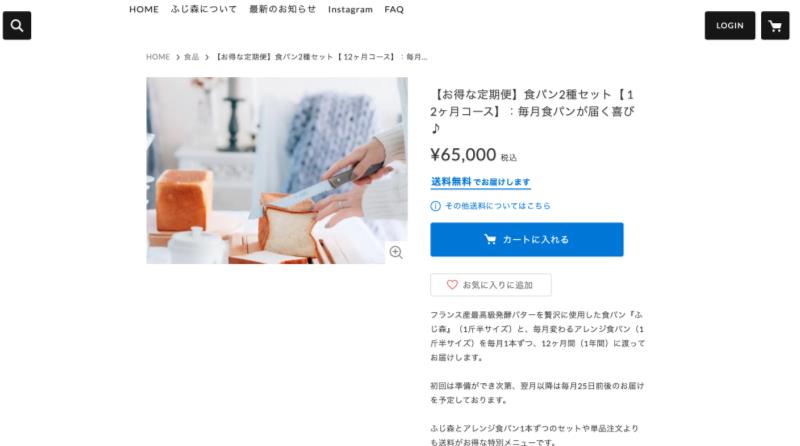Click first breadcrumb chevron after HOME
Viewport: 800px width, 446px height.
[178, 57]
